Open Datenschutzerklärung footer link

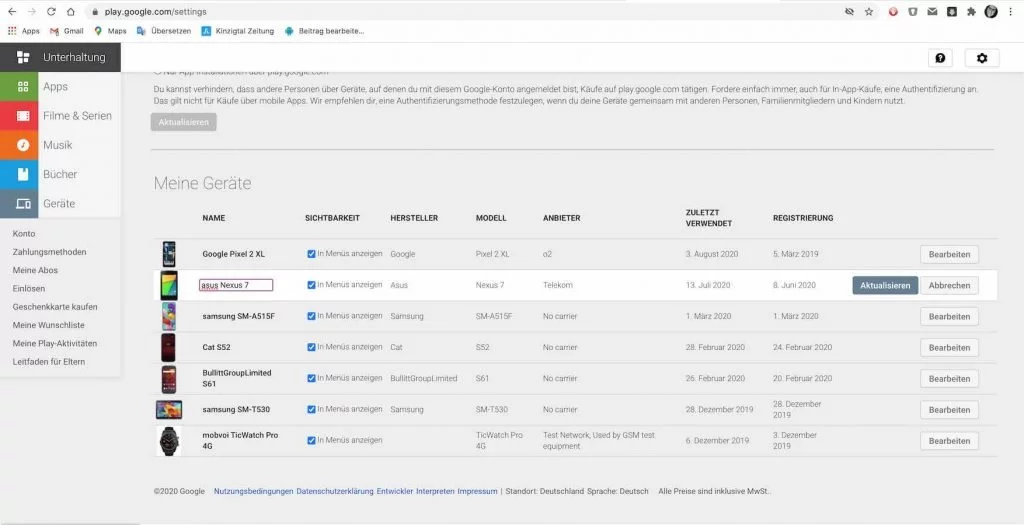click(335, 491)
